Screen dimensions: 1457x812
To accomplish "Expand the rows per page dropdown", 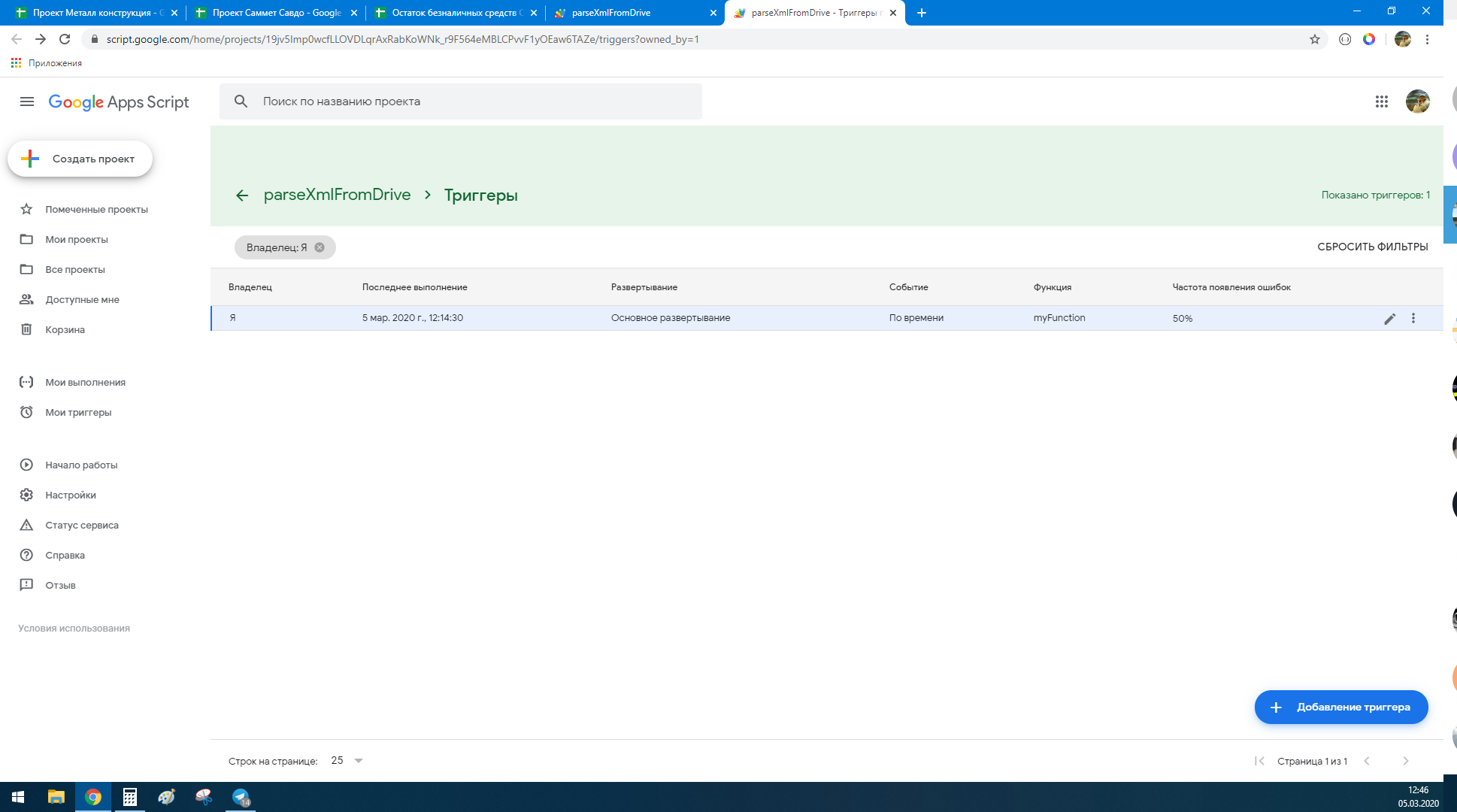I will (359, 761).
